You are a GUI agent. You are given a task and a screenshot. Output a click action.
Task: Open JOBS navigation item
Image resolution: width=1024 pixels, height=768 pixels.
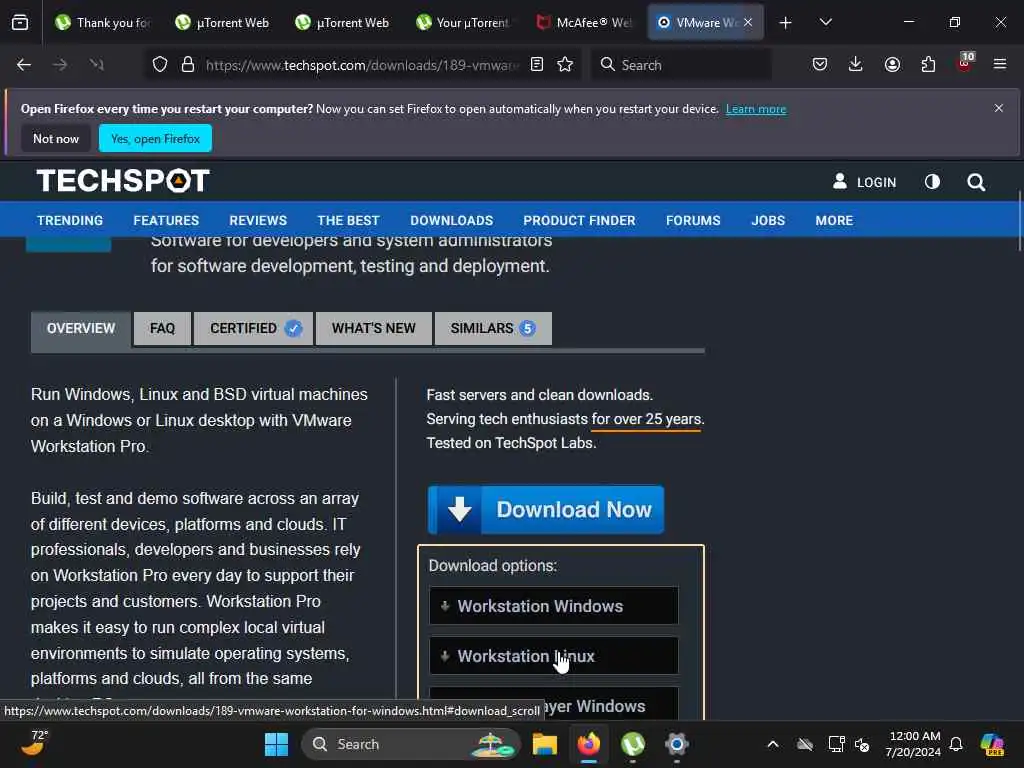(x=768, y=221)
